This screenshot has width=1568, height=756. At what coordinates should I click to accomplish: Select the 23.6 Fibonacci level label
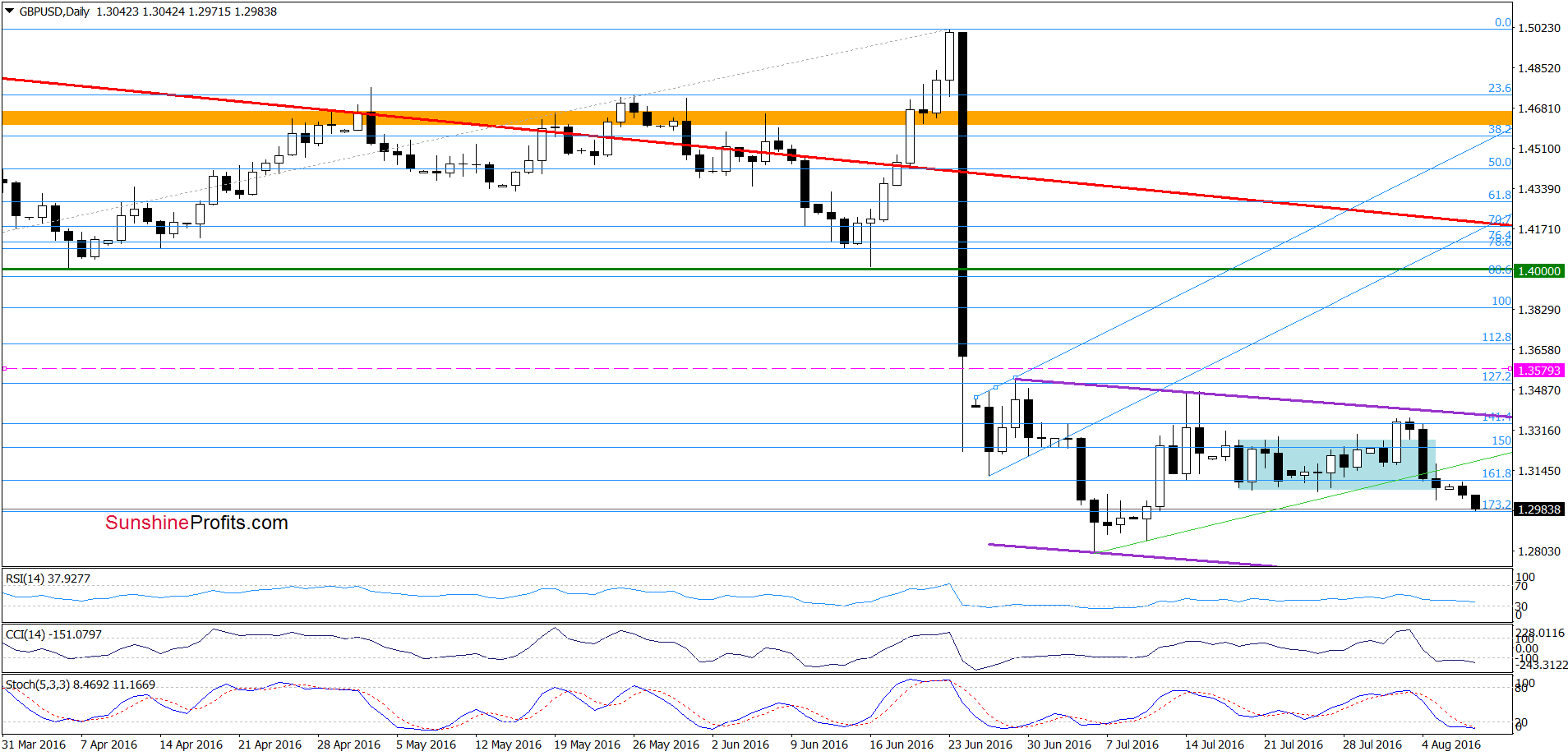1500,88
